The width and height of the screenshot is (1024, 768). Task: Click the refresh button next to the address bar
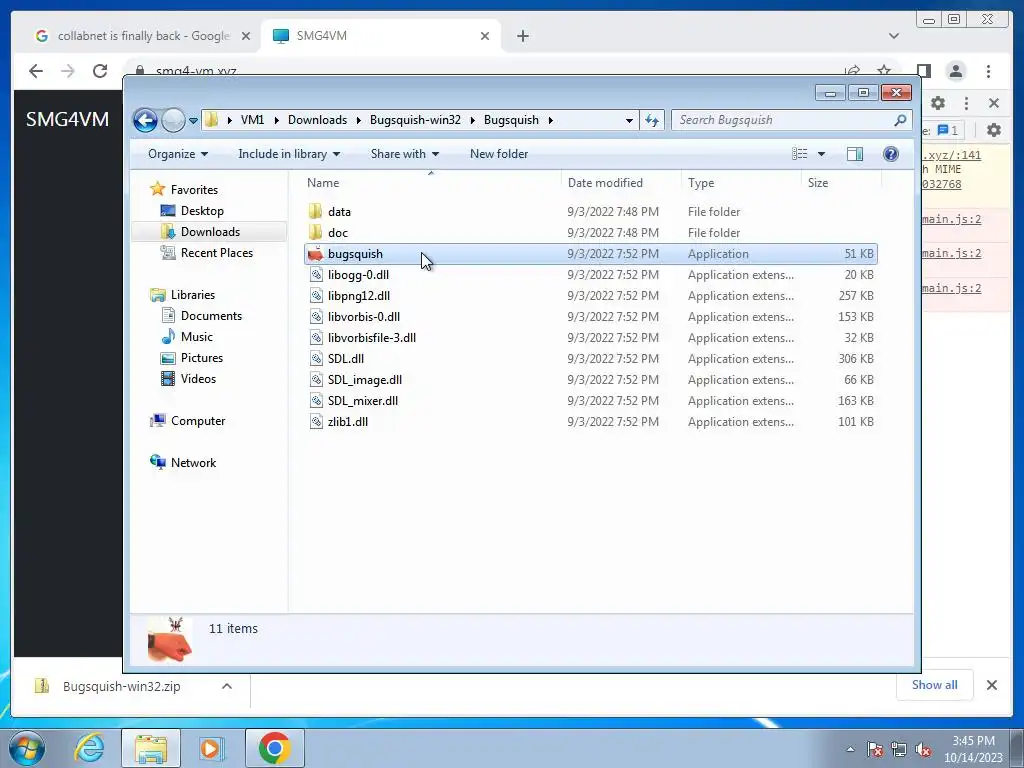click(652, 120)
